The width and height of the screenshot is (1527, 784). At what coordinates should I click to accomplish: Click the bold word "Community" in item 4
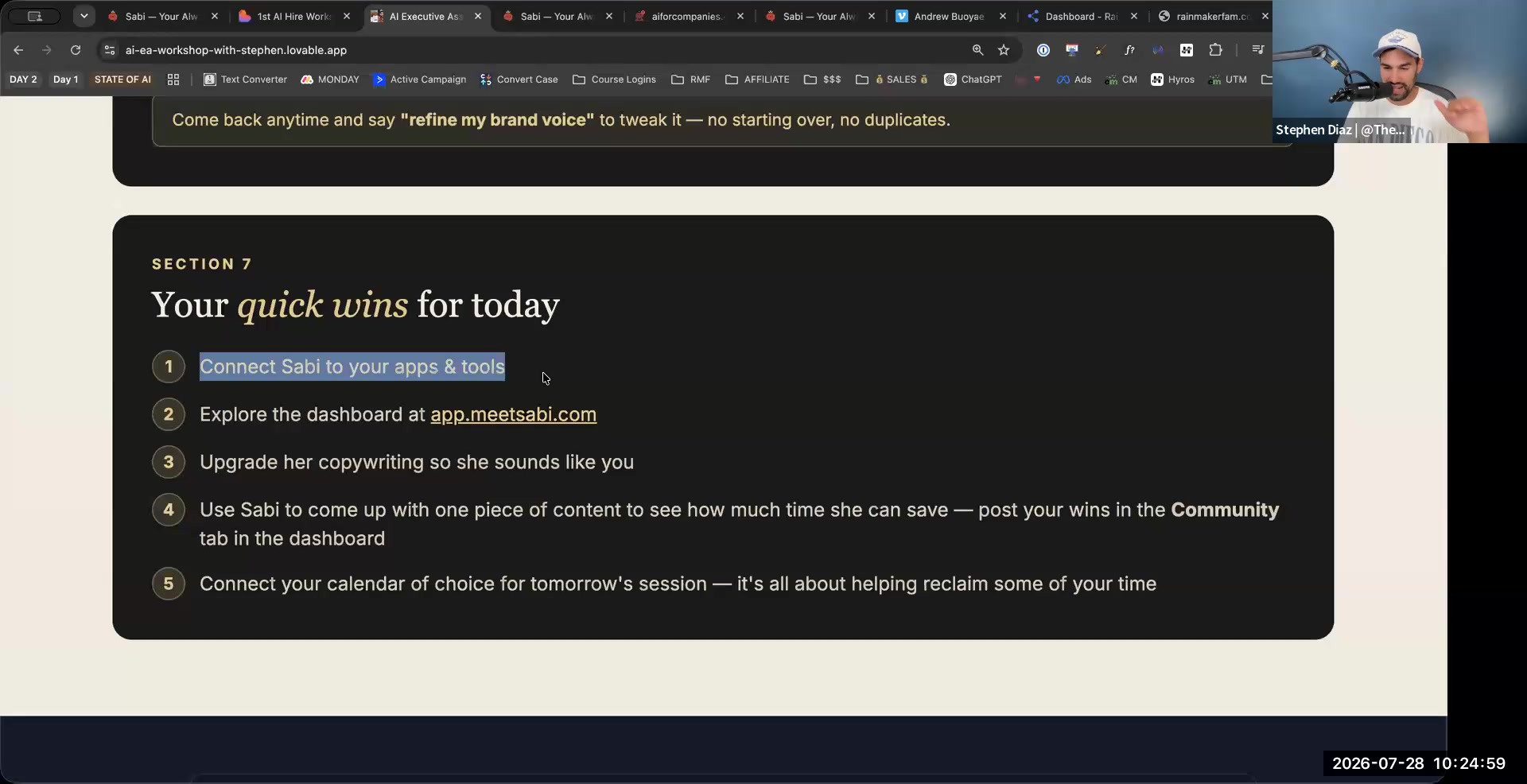pyautogui.click(x=1225, y=510)
